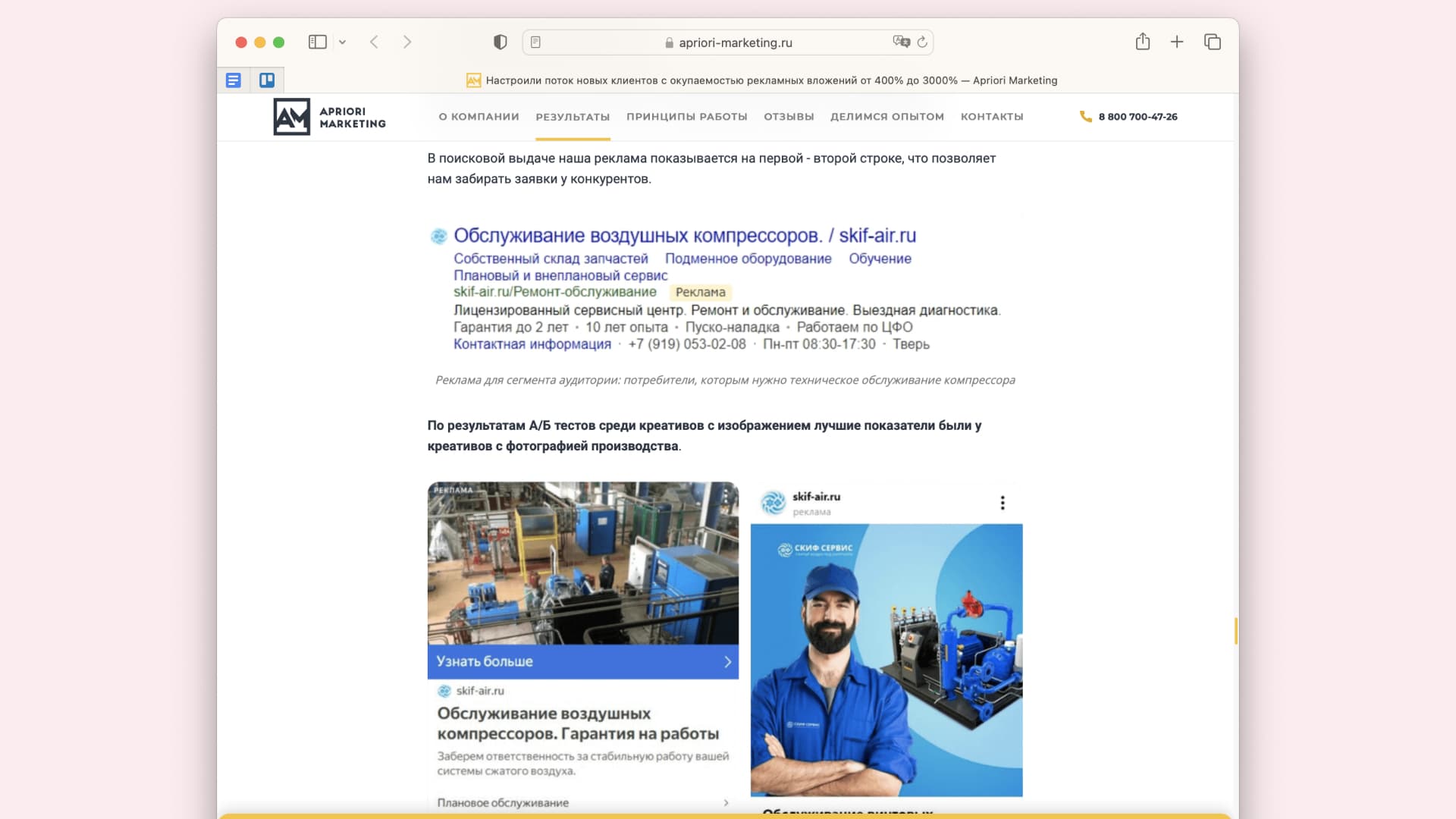The width and height of the screenshot is (1456, 819).
Task: Switch to the РЕЗУЛЬТАТЫ section
Action: (x=573, y=117)
